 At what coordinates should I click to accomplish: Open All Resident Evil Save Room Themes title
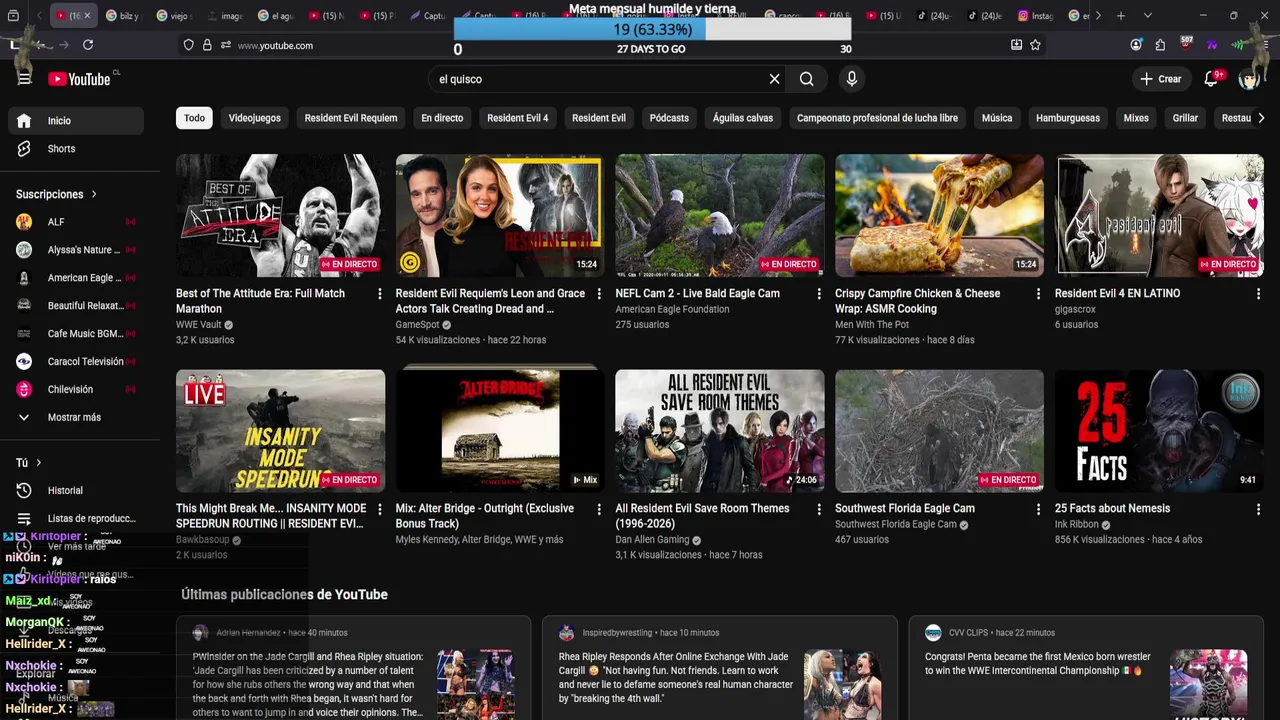tap(702, 516)
